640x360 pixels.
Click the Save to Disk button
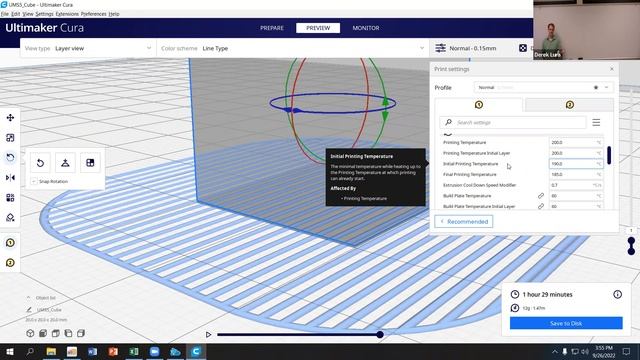[566, 323]
